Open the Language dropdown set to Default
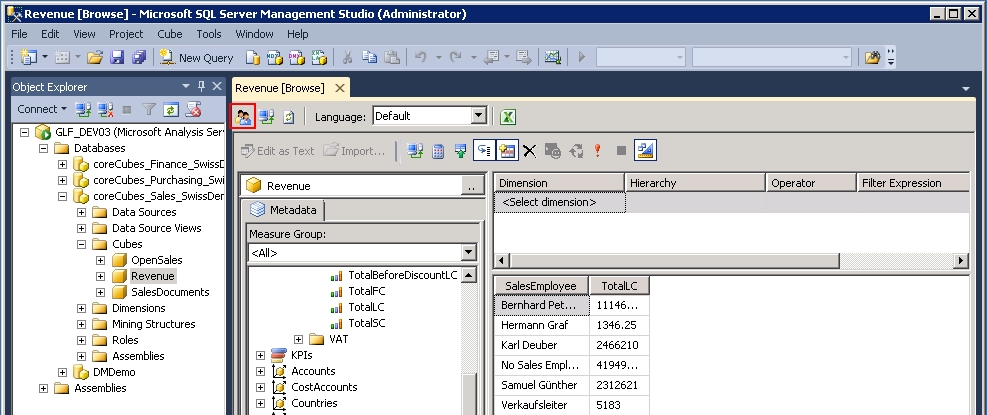The image size is (987, 415). click(x=479, y=116)
